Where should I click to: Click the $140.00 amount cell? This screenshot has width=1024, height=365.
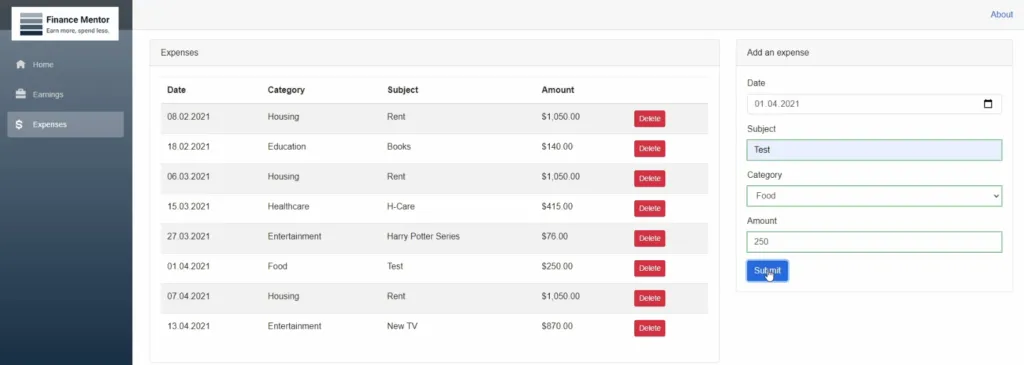557,147
